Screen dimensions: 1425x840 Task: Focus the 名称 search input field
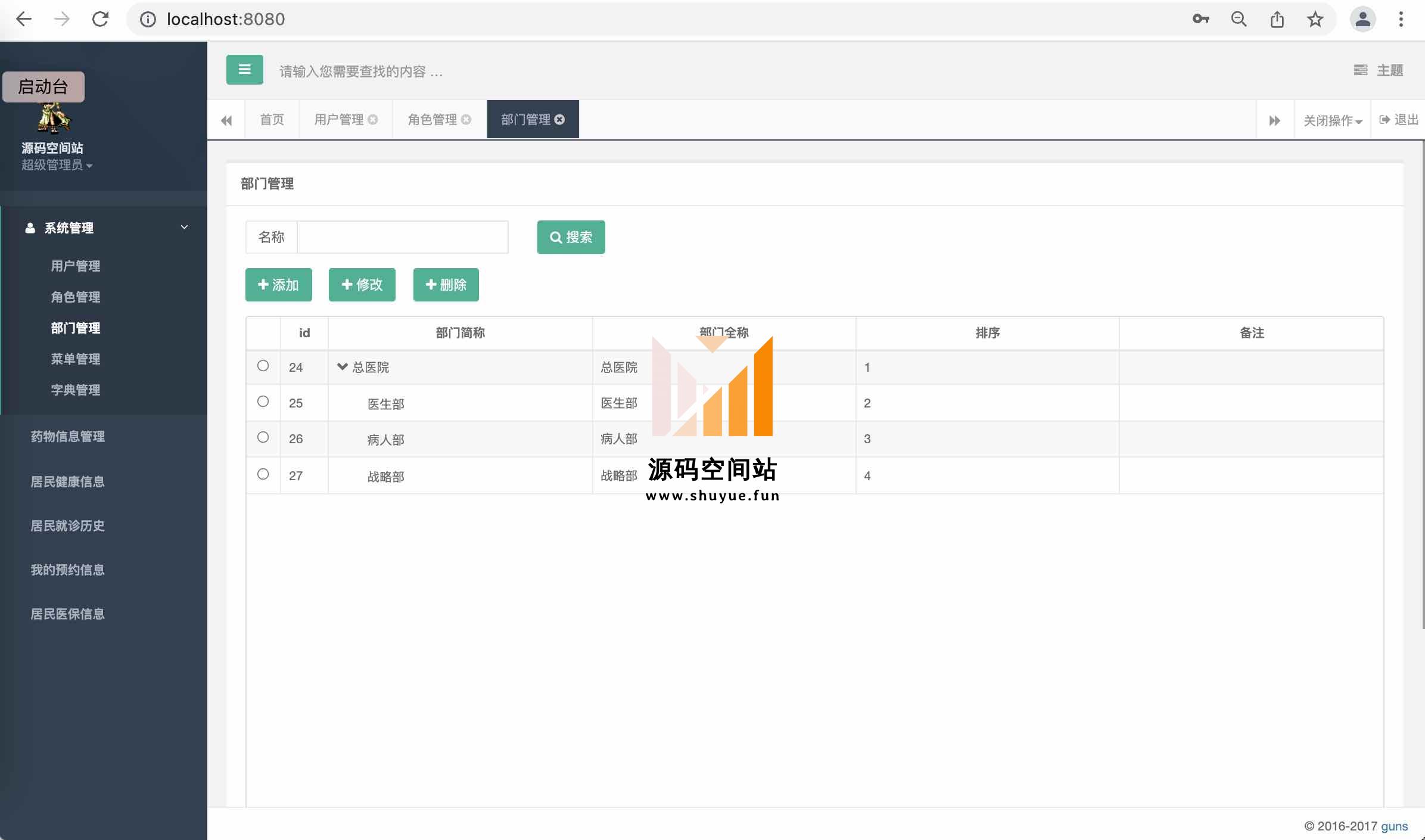coord(403,237)
